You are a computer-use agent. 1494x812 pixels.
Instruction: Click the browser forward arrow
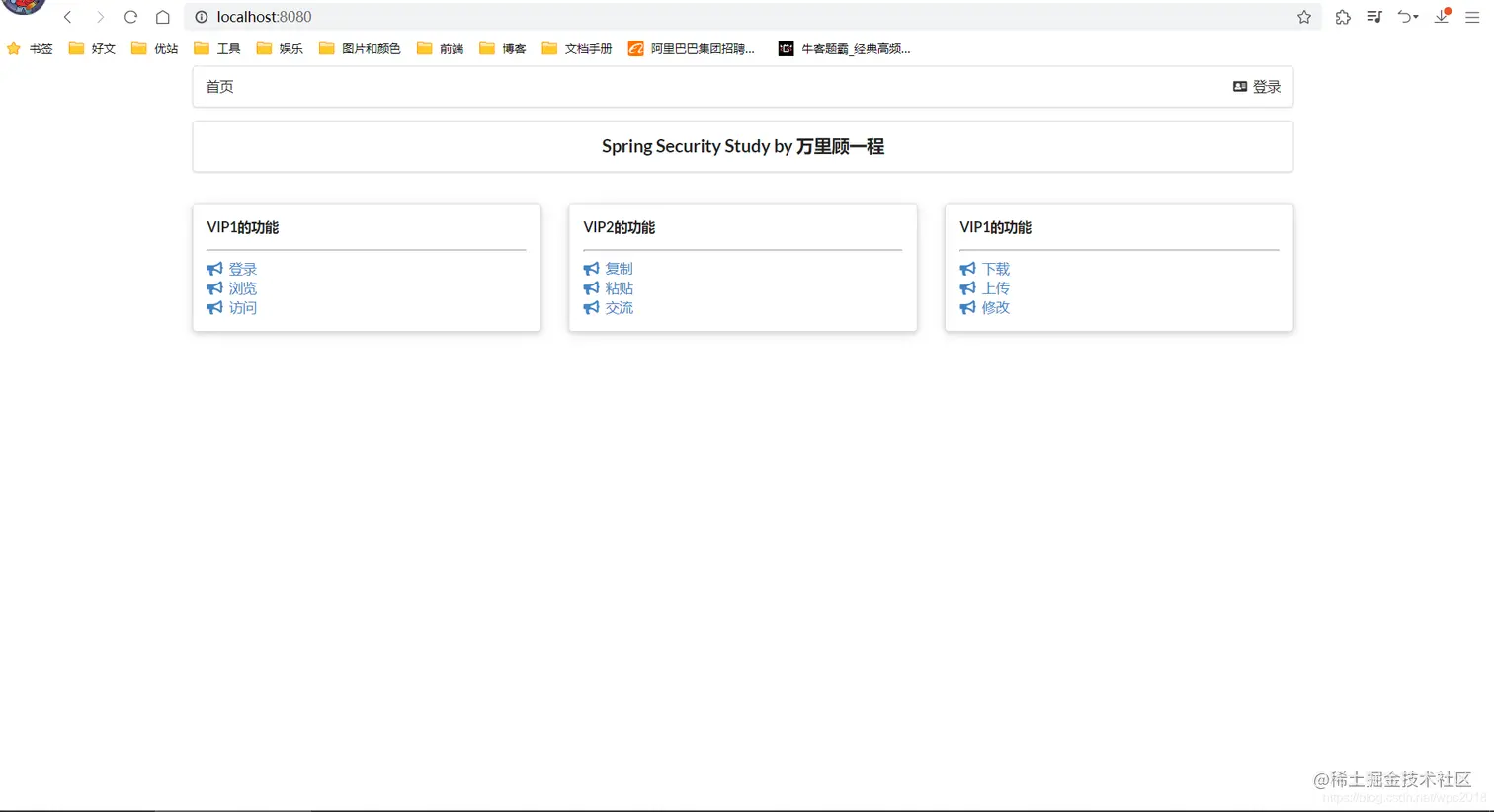(100, 17)
